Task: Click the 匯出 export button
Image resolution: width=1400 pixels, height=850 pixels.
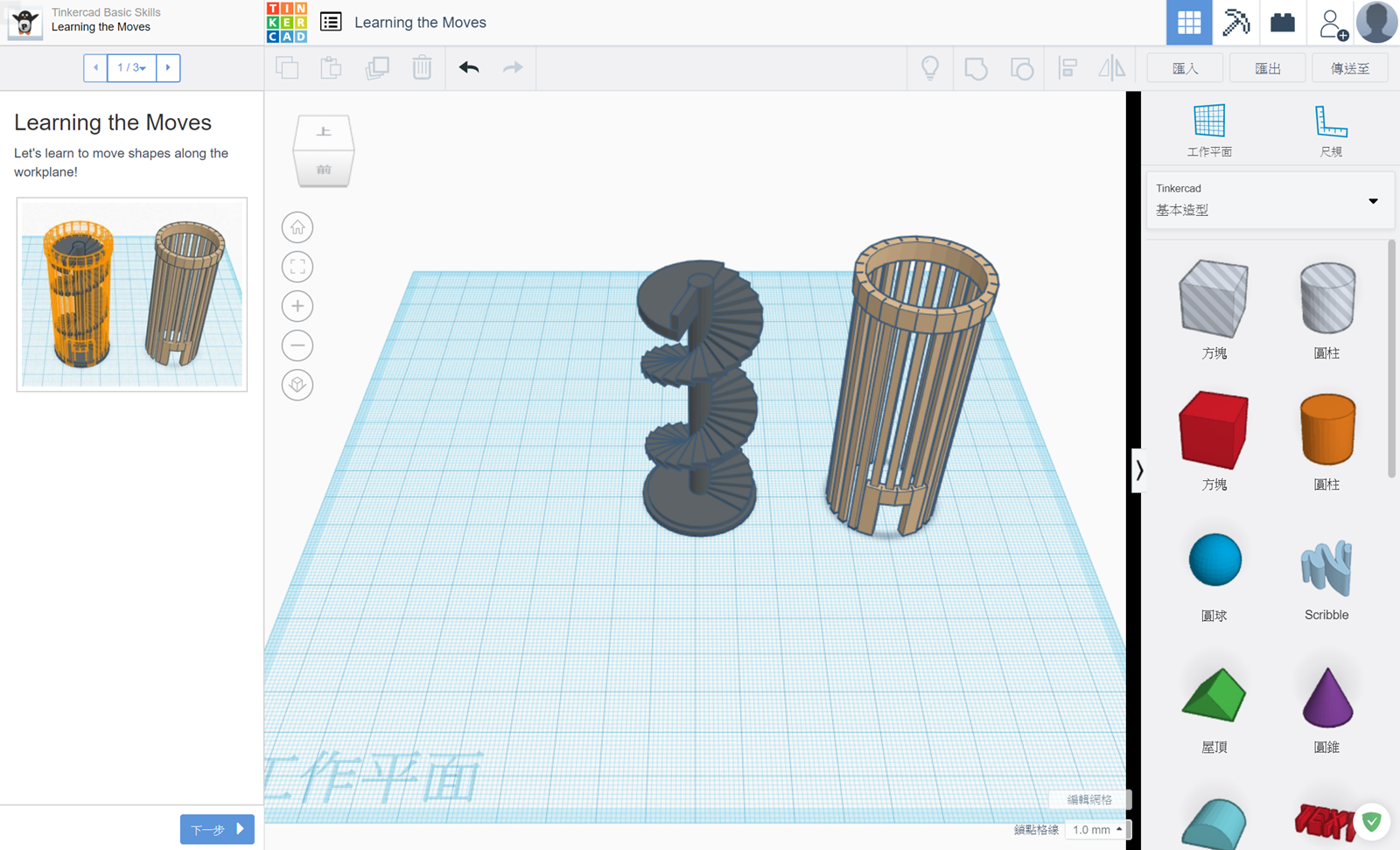Action: point(1267,68)
